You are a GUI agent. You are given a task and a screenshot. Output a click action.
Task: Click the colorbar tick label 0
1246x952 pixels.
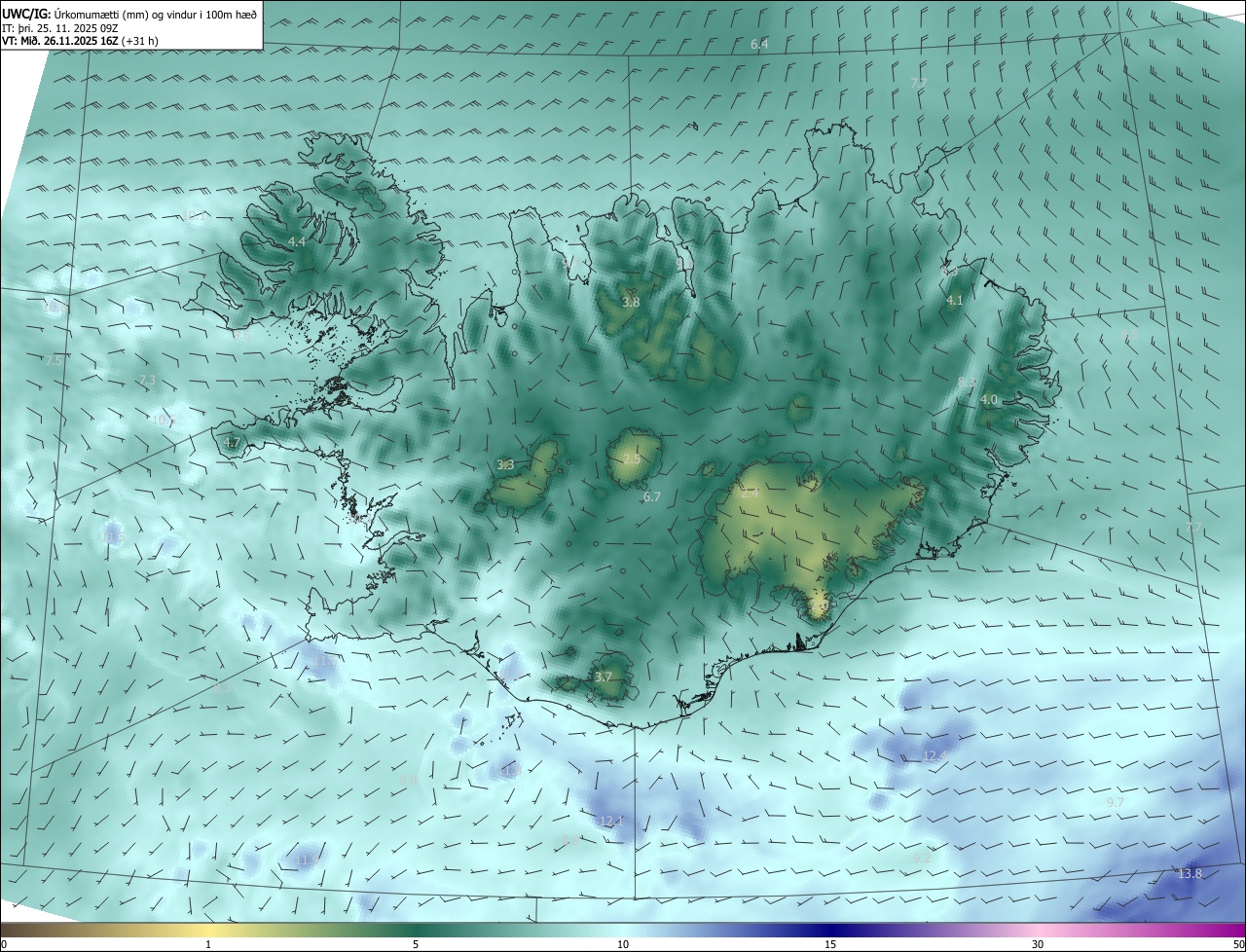4,944
